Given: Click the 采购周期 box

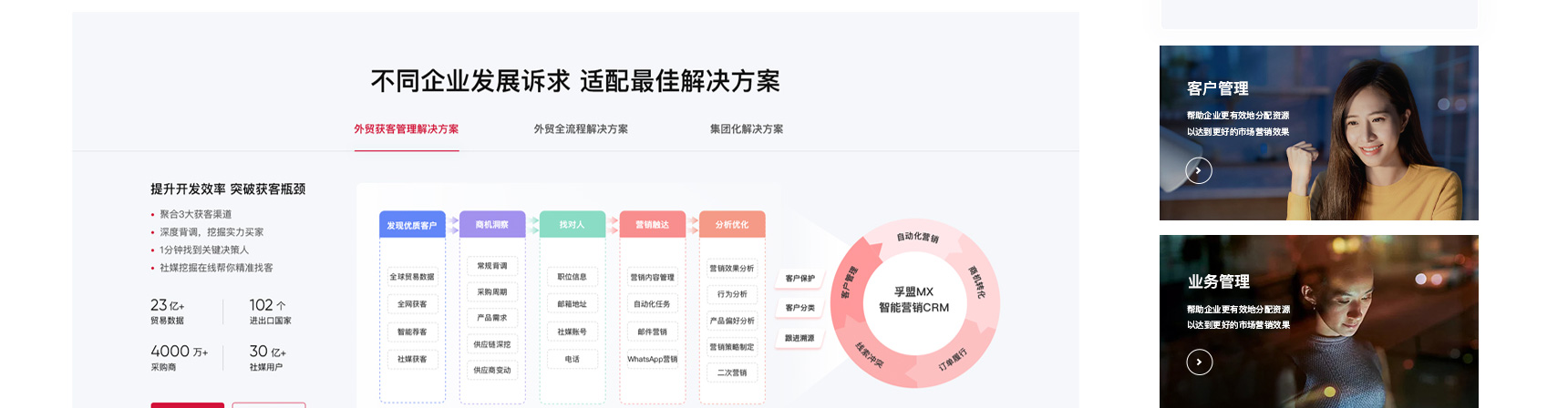Looking at the screenshot, I should [x=492, y=292].
